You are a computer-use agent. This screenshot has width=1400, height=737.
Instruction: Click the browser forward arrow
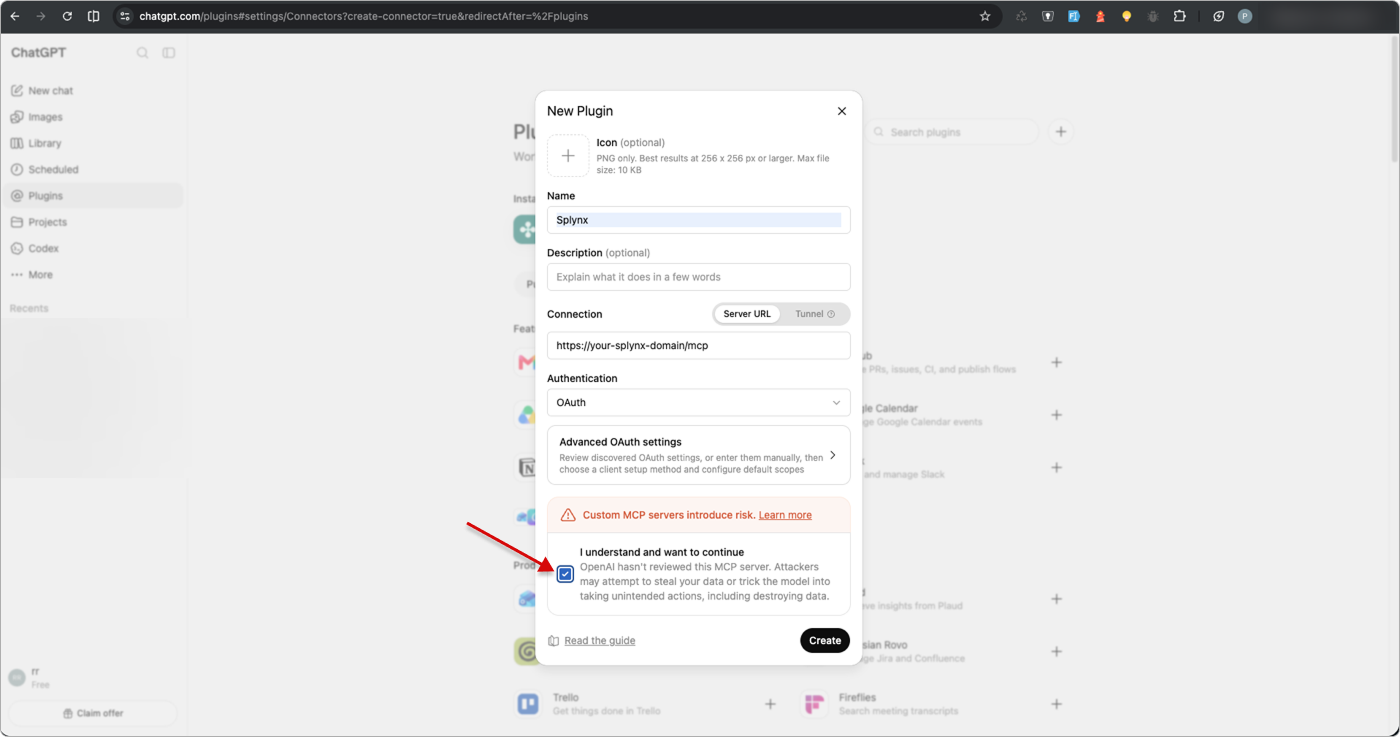[41, 16]
